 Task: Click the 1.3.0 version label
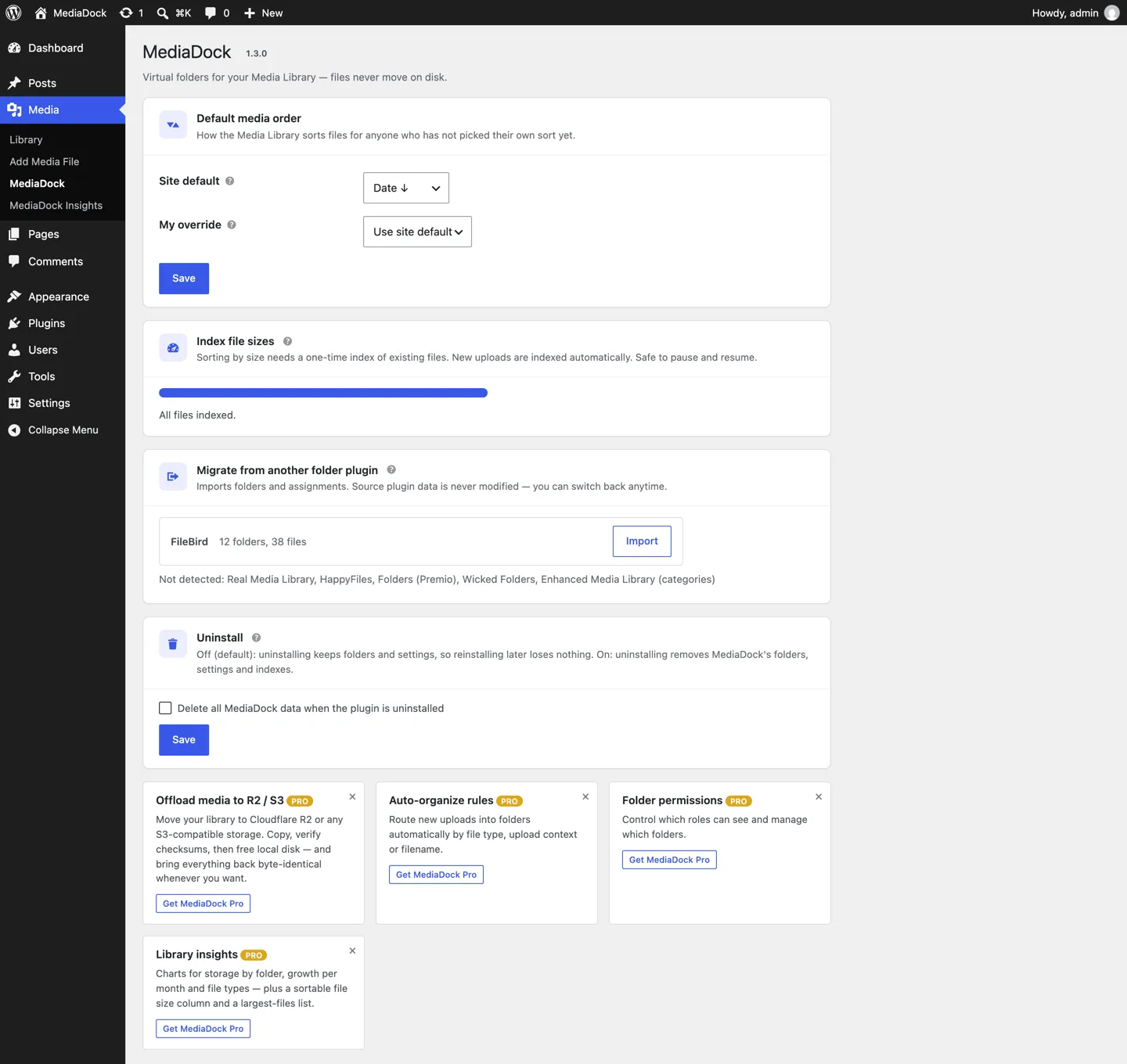pyautogui.click(x=256, y=53)
